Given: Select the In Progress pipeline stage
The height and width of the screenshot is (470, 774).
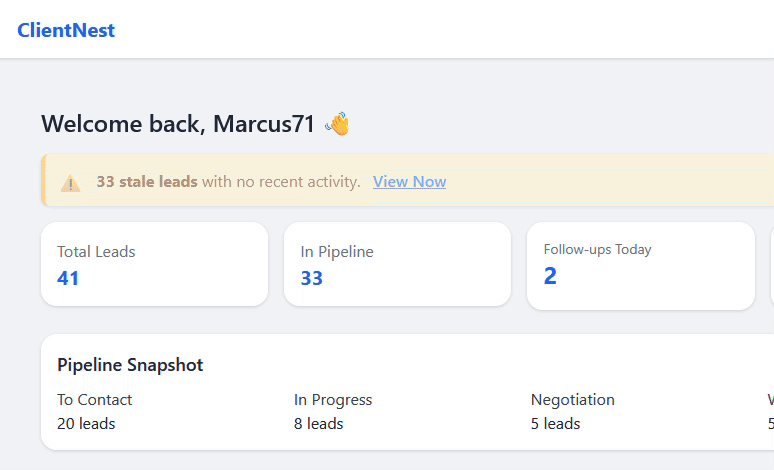Looking at the screenshot, I should [x=333, y=399].
